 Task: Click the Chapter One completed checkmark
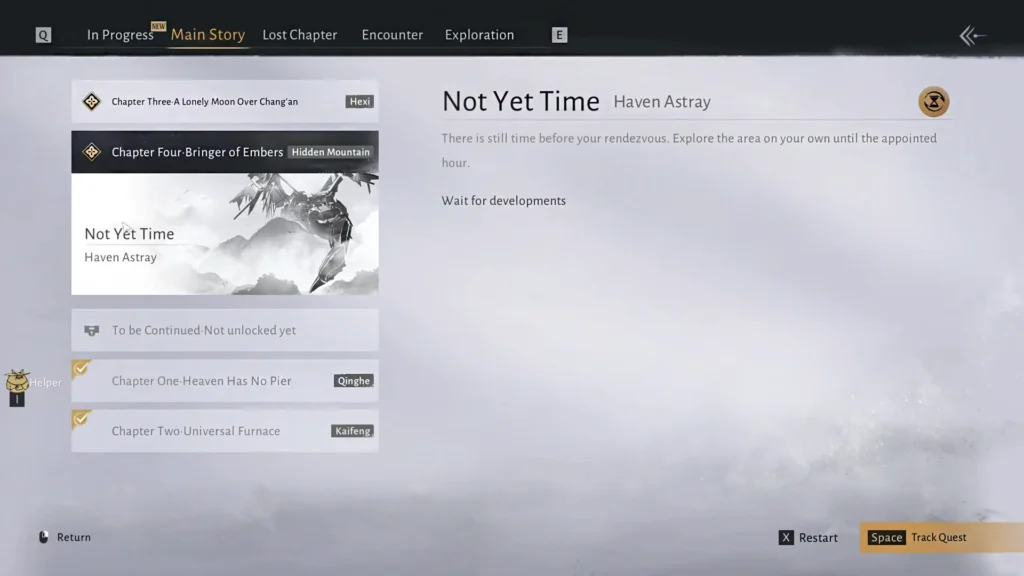[x=81, y=369]
